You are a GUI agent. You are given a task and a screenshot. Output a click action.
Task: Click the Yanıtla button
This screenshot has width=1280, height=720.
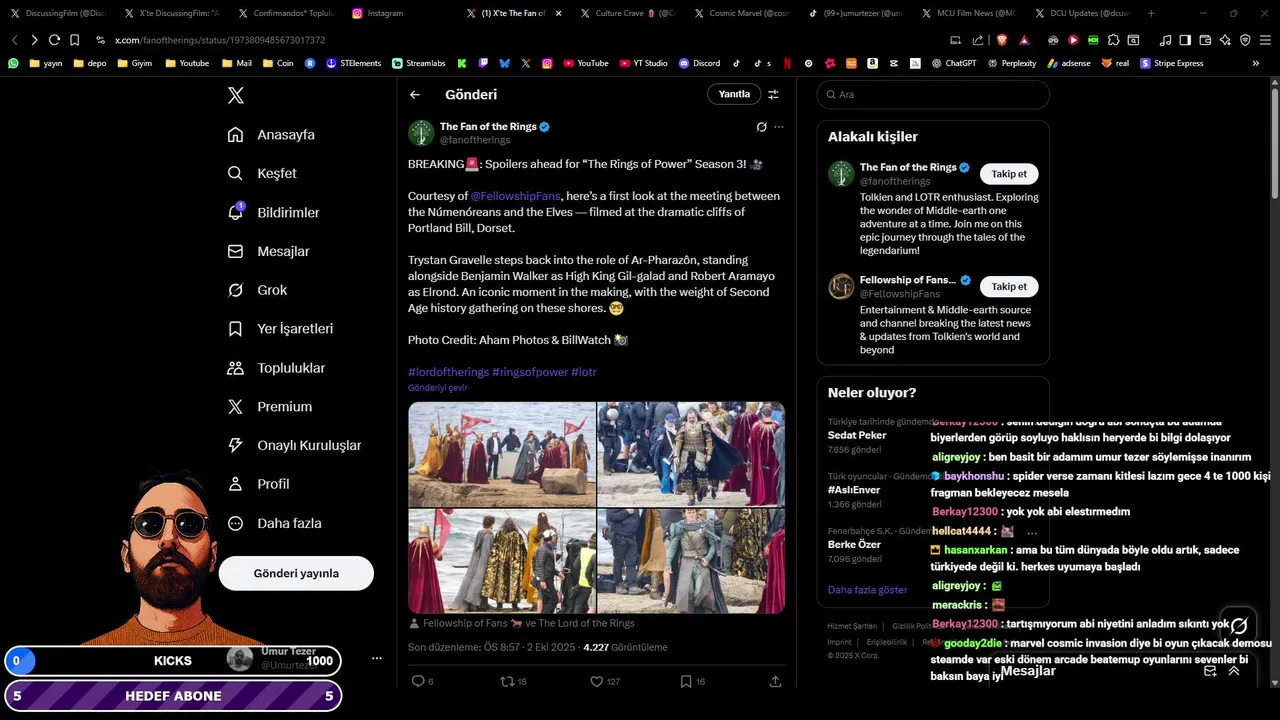(734, 94)
